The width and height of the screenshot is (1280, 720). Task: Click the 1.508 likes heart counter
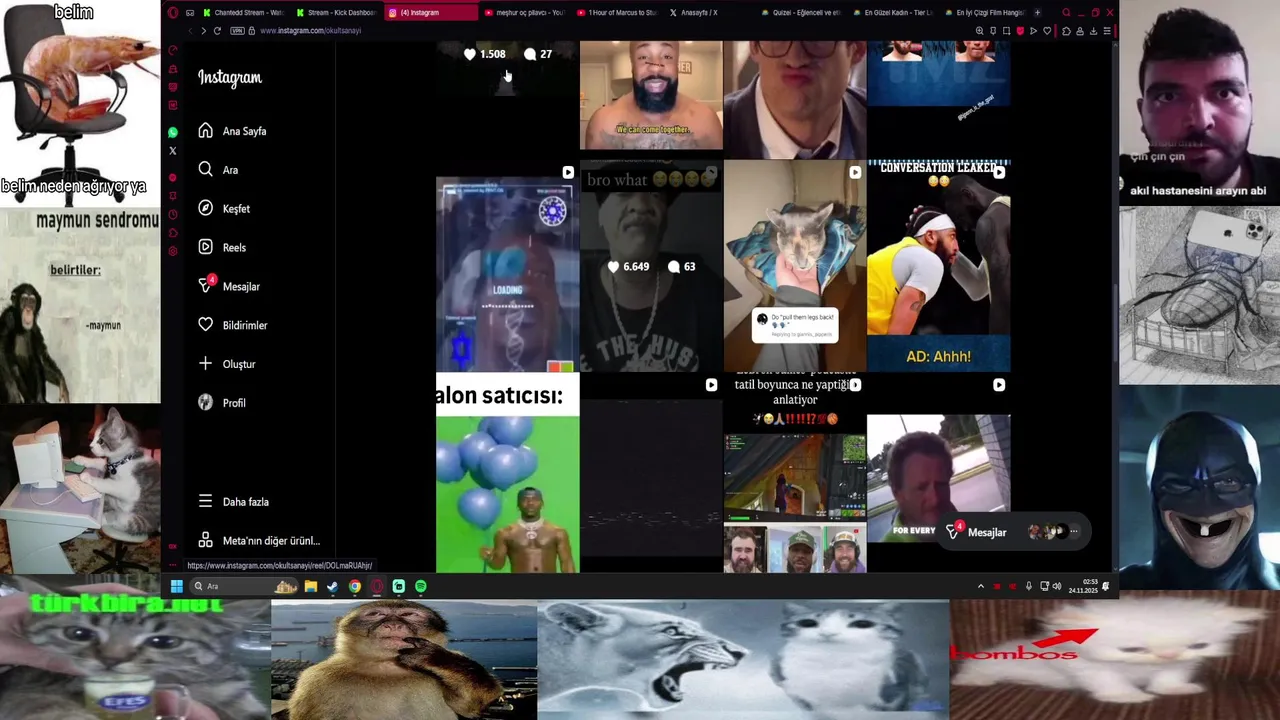[485, 54]
